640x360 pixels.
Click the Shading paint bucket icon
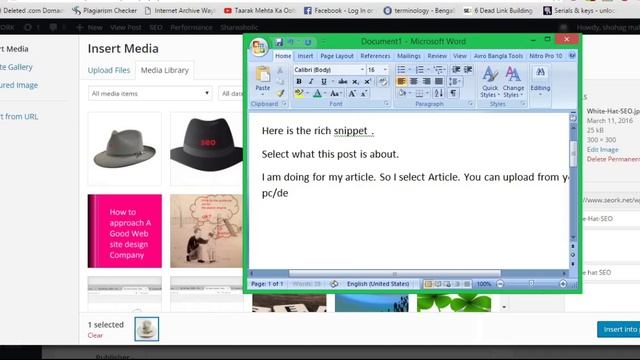[402, 93]
